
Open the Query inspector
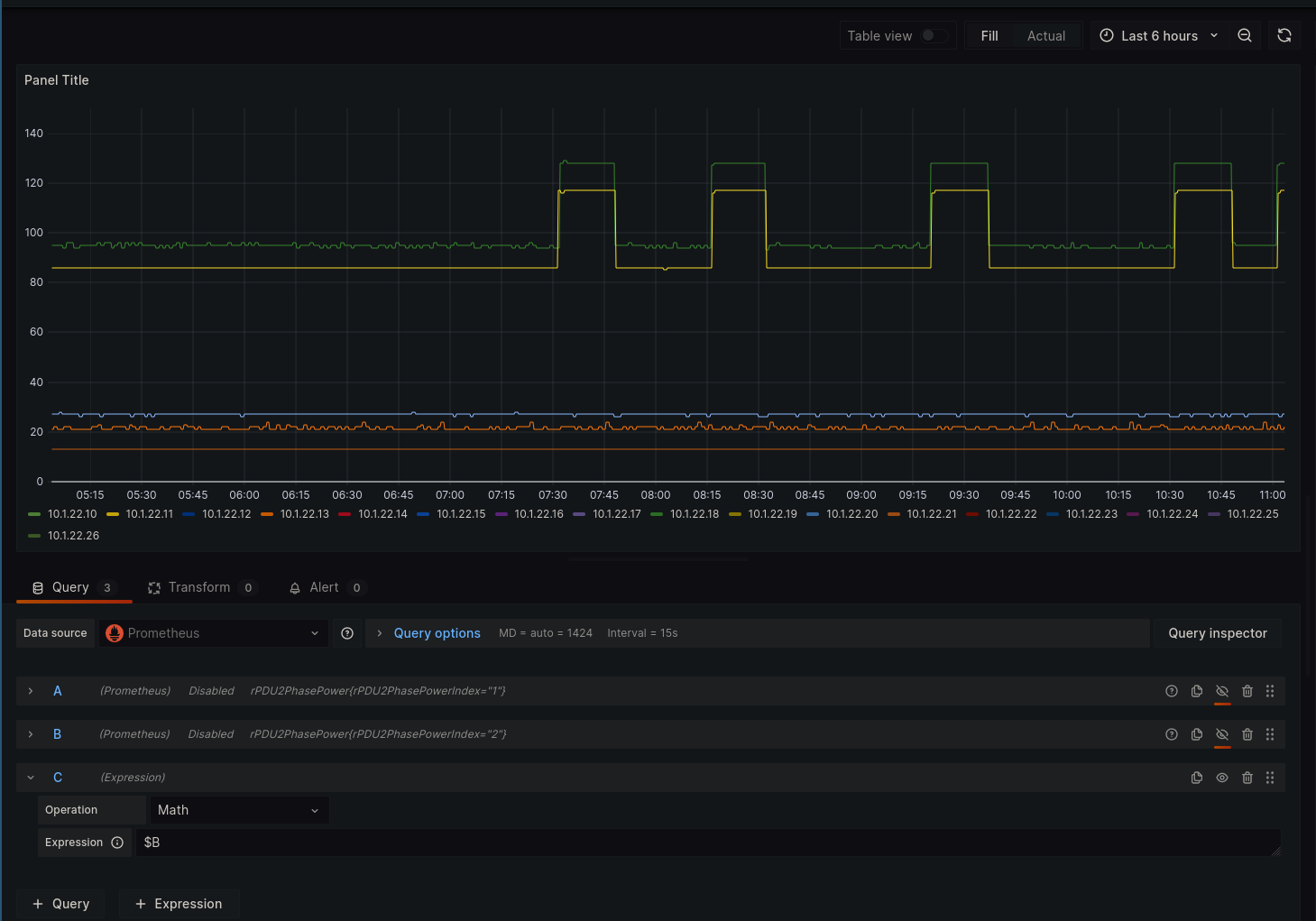(x=1217, y=633)
